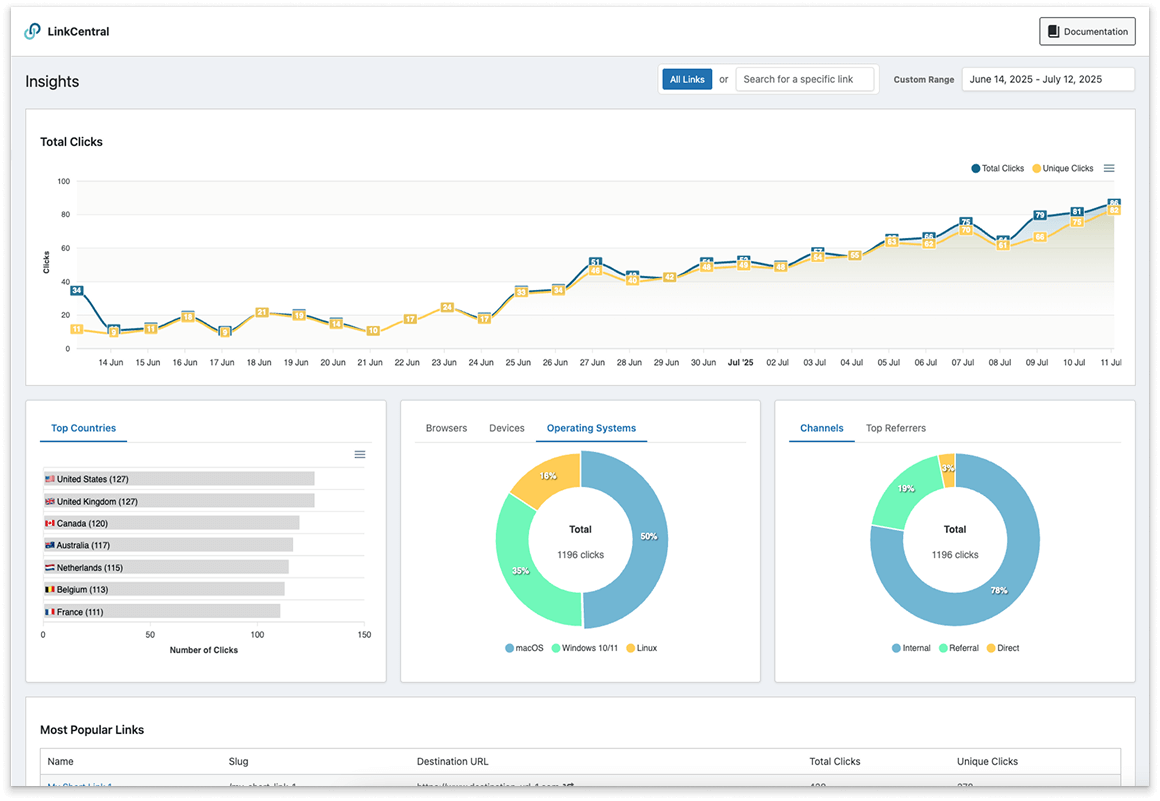Click the Netherlands flag icon
Viewport: 1160px width, 801px height.
point(48,567)
